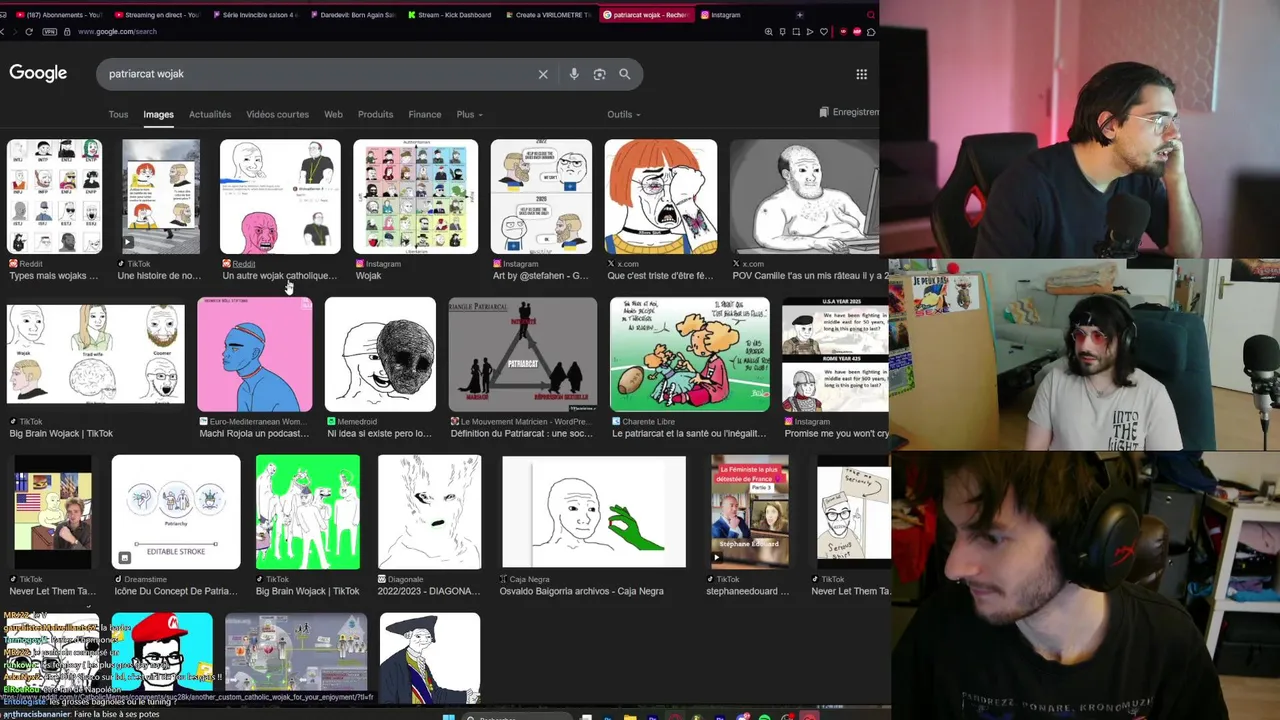This screenshot has height=720, width=1280.
Task: Switch to Daredevil: Born Again tab
Action: click(x=352, y=15)
